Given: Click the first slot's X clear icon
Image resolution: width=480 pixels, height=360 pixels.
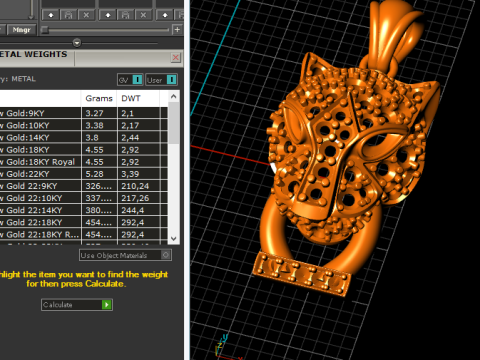Looking at the screenshot, I should [x=86, y=15].
